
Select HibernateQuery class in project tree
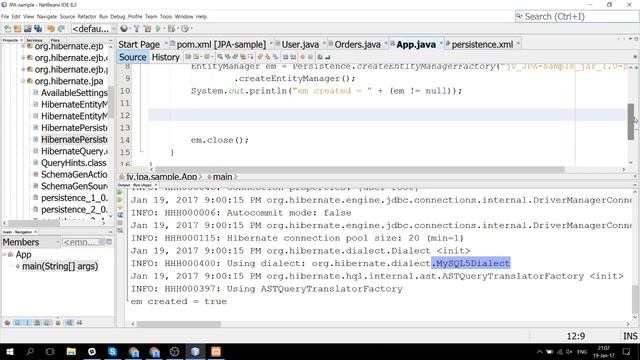[x=74, y=151]
